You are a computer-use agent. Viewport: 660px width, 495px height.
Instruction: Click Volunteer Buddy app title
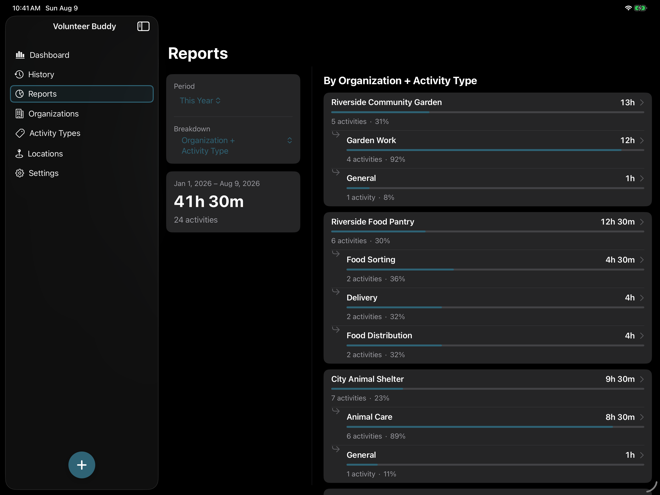pos(84,26)
